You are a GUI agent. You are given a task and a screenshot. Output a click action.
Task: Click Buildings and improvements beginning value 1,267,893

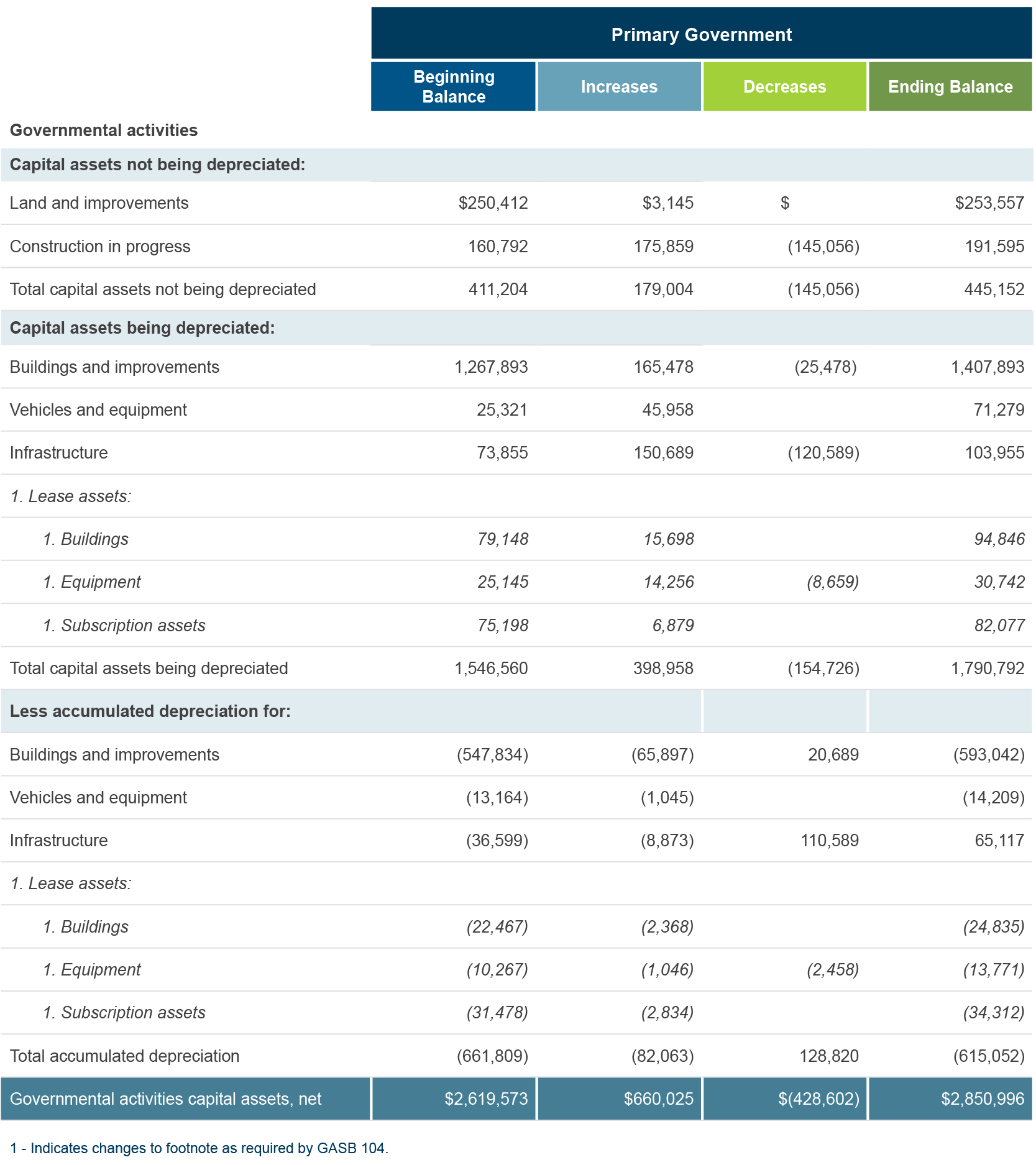point(491,367)
